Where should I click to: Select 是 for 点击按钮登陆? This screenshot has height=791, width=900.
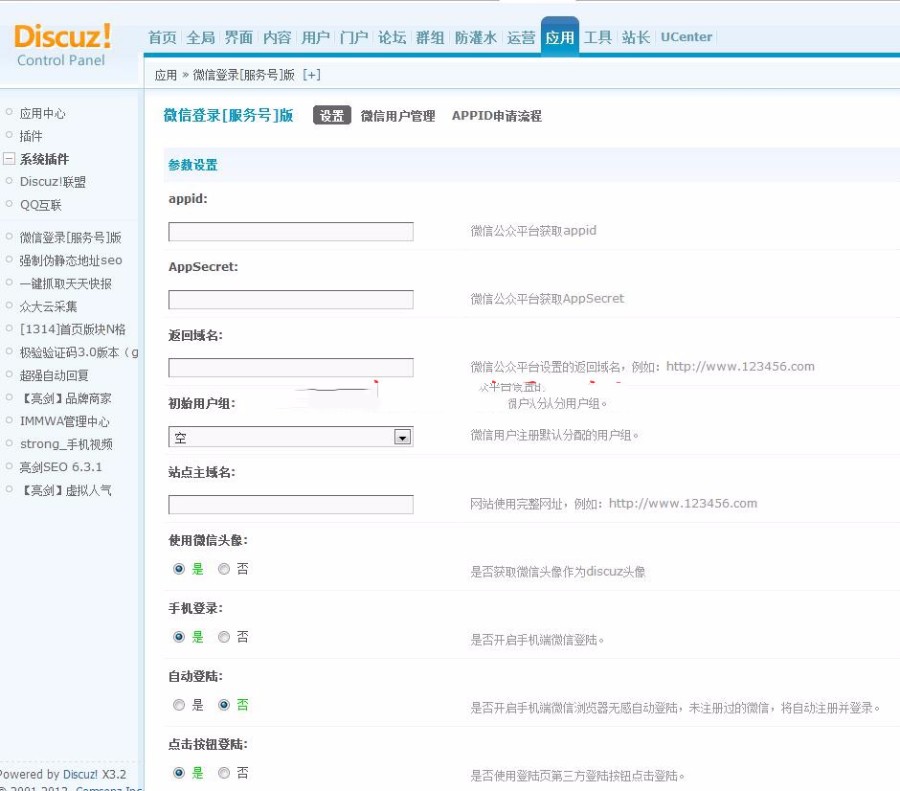point(179,773)
